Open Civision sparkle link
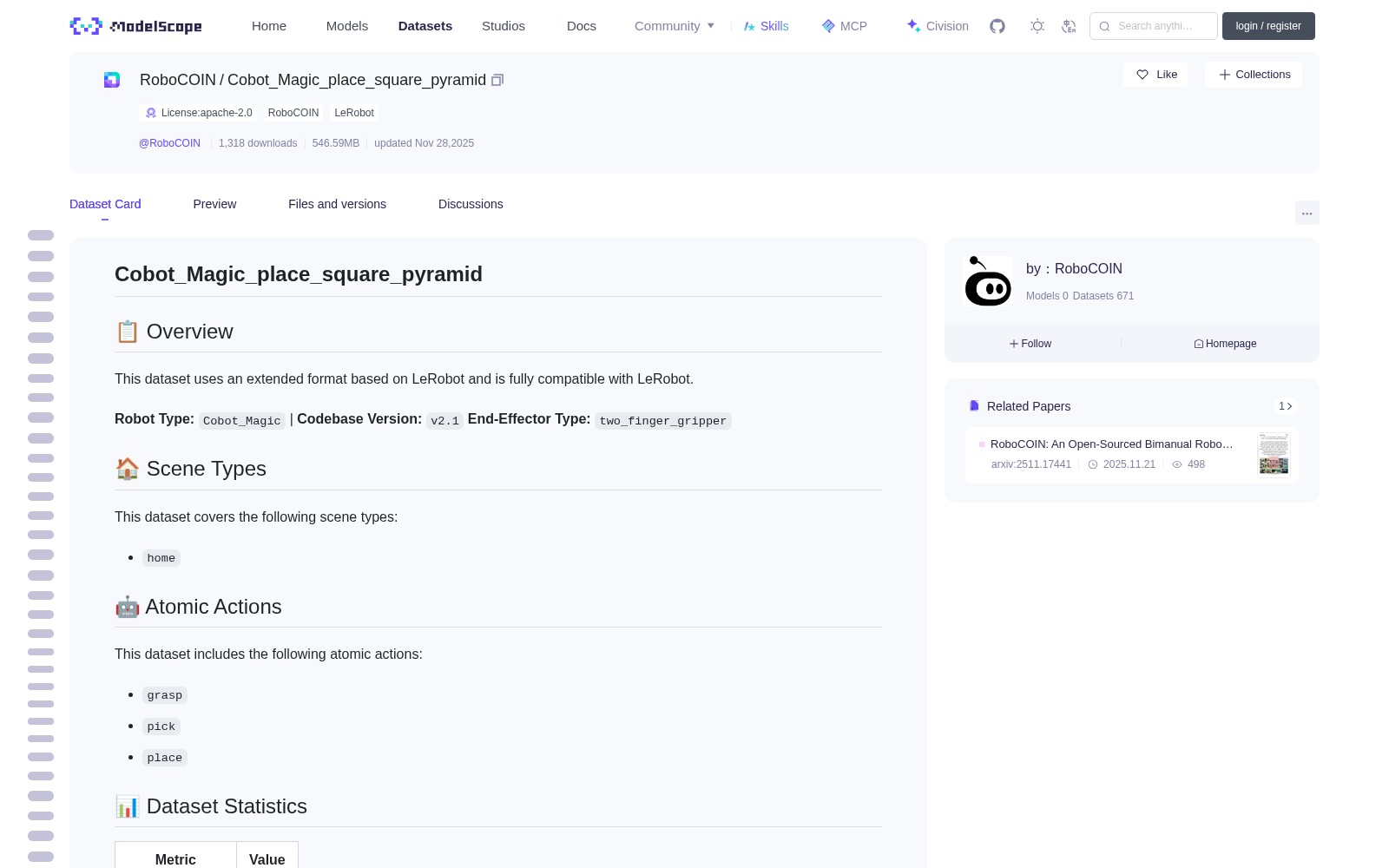Image resolution: width=1389 pixels, height=868 pixels. [938, 26]
